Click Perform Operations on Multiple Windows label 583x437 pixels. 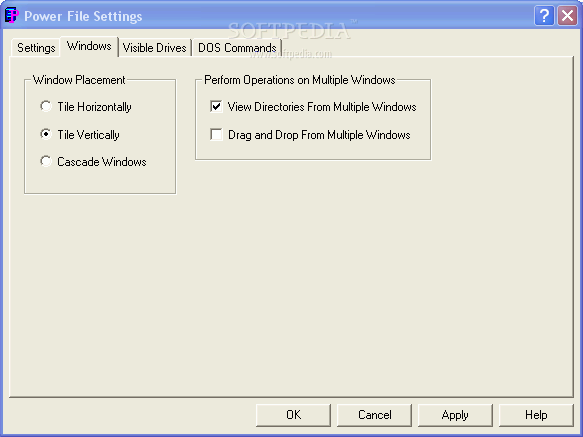coord(300,80)
